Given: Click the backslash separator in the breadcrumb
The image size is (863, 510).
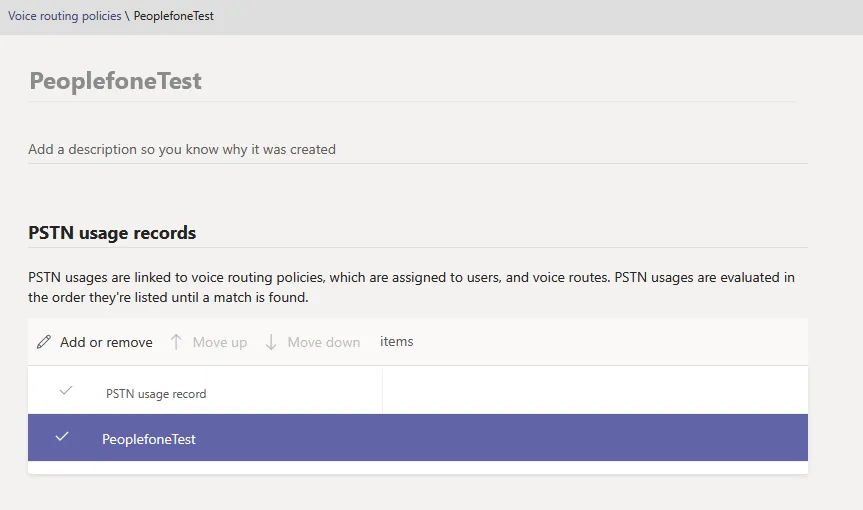Looking at the screenshot, I should click(127, 16).
